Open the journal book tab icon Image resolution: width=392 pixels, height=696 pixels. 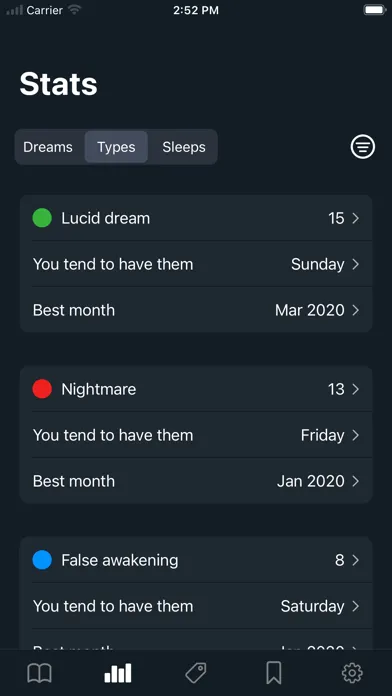click(40, 674)
